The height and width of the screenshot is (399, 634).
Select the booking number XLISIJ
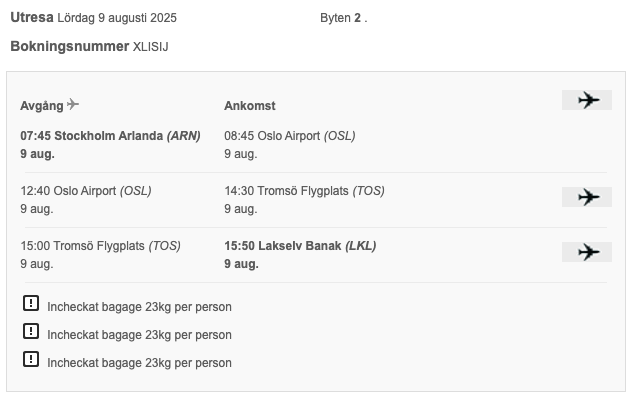coord(150,47)
